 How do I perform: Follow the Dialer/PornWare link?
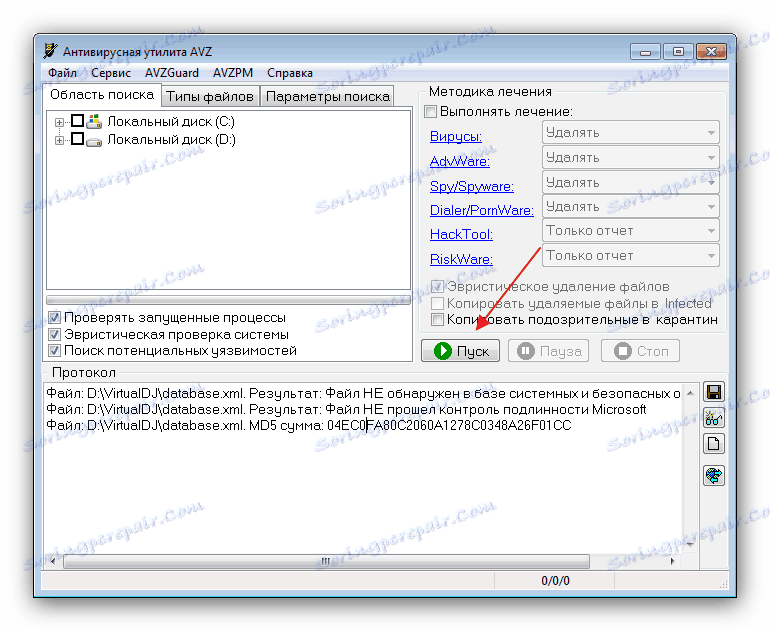[x=482, y=211]
